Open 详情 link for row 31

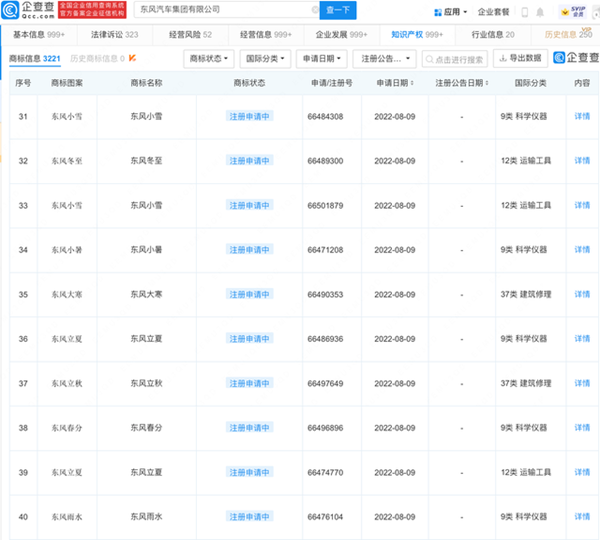(582, 117)
